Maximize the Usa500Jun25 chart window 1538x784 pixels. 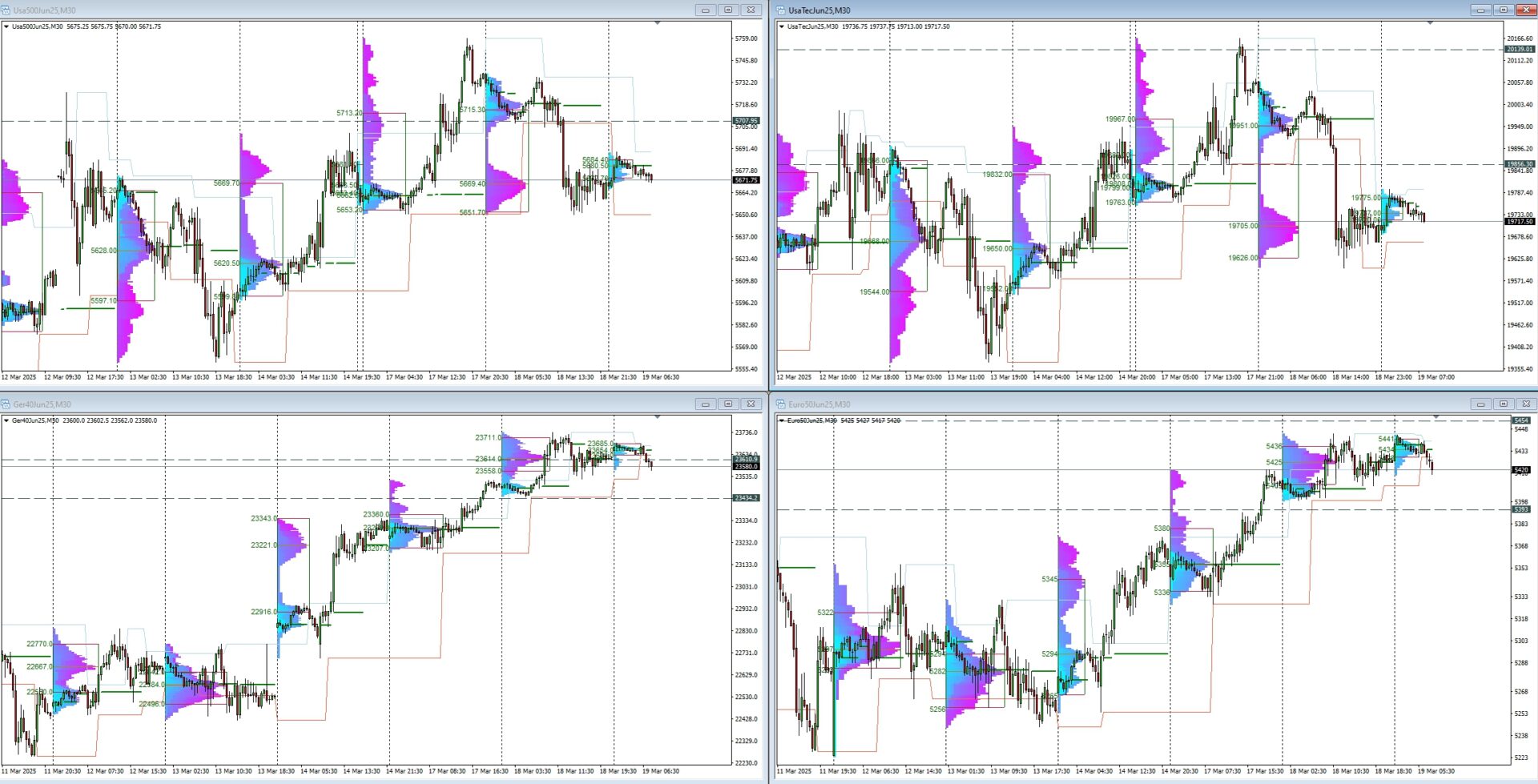click(727, 10)
